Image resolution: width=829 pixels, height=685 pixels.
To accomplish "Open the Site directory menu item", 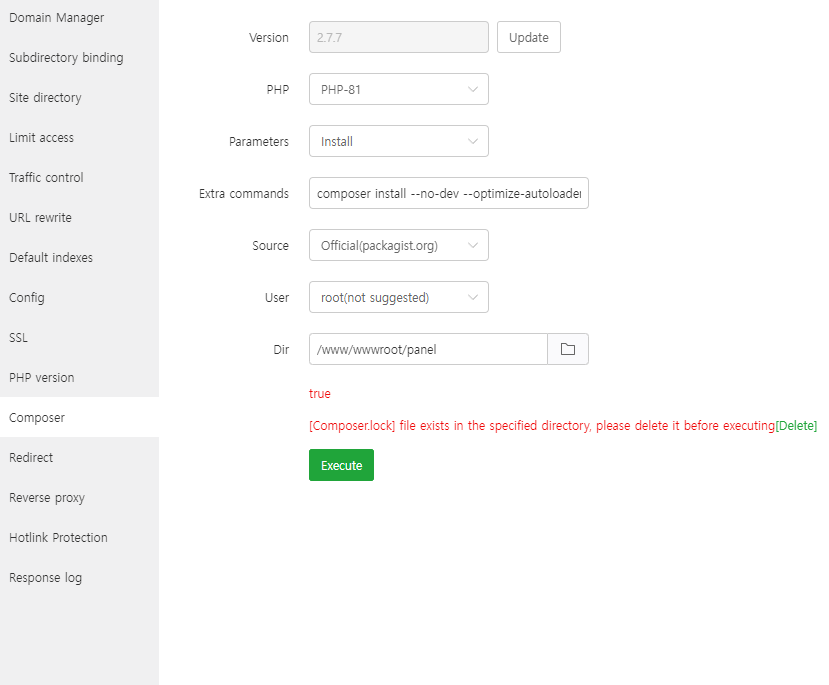I will click(x=45, y=98).
